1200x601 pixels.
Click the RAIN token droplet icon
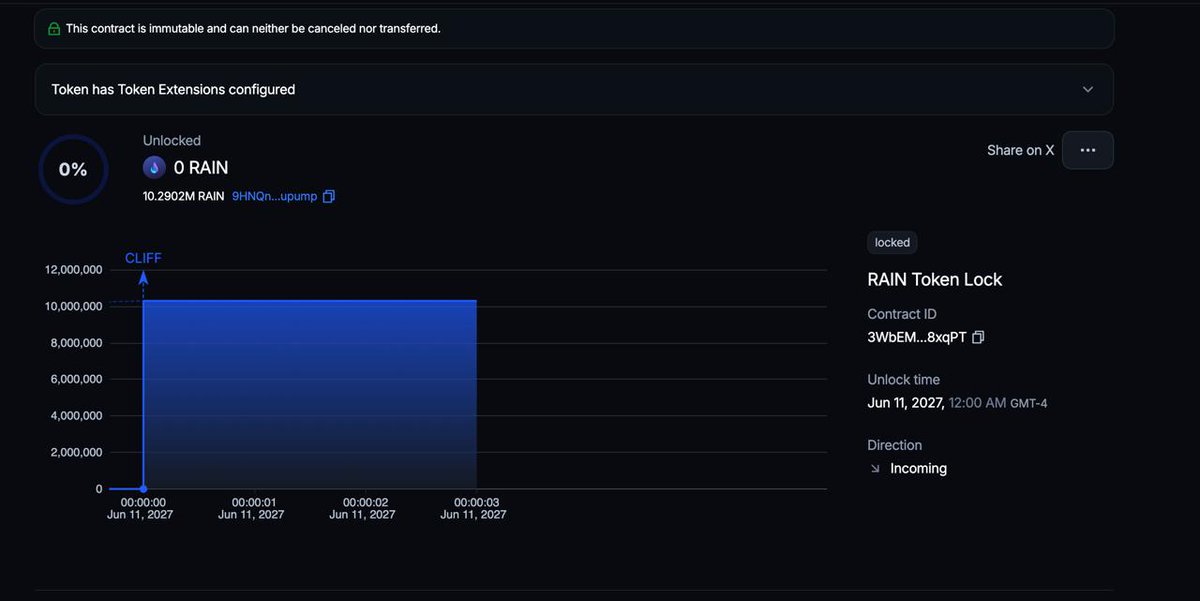(x=154, y=167)
